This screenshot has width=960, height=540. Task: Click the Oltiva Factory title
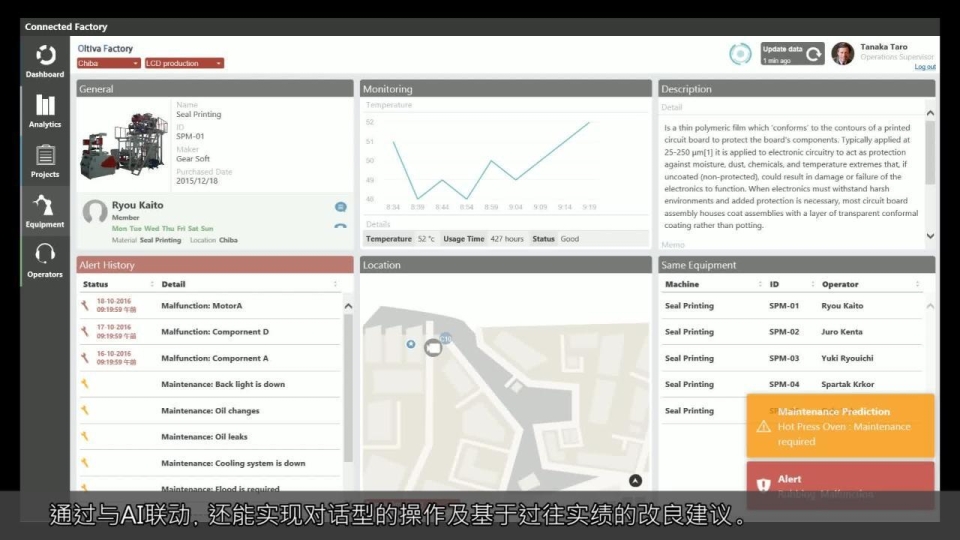pos(105,48)
